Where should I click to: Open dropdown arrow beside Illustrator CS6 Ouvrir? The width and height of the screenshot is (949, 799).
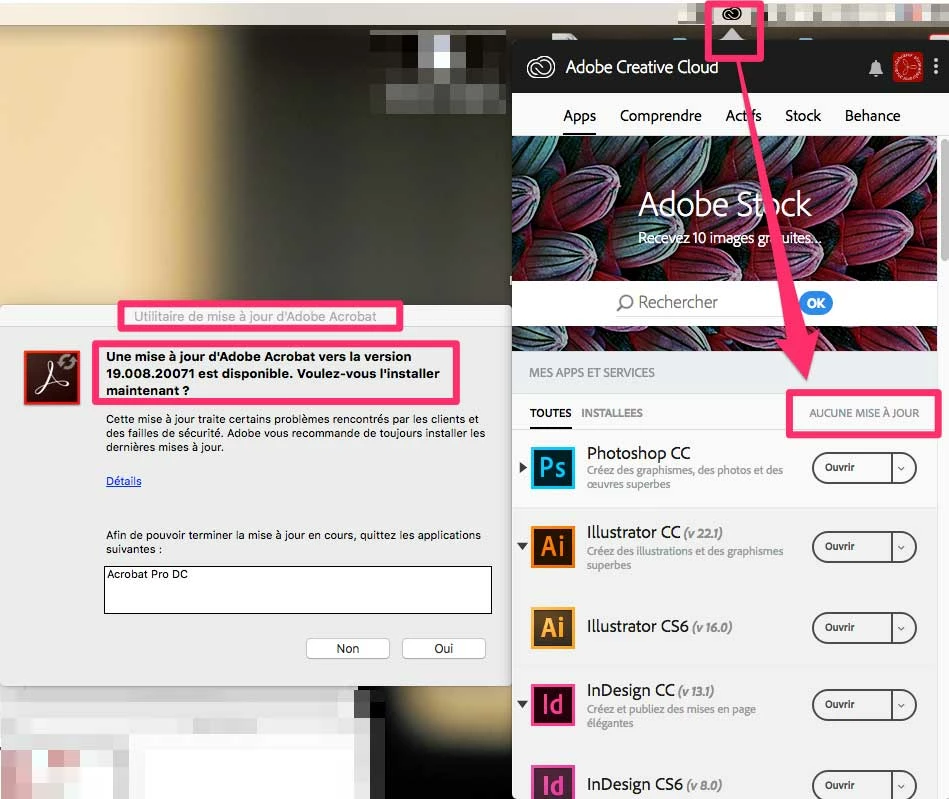pos(902,628)
